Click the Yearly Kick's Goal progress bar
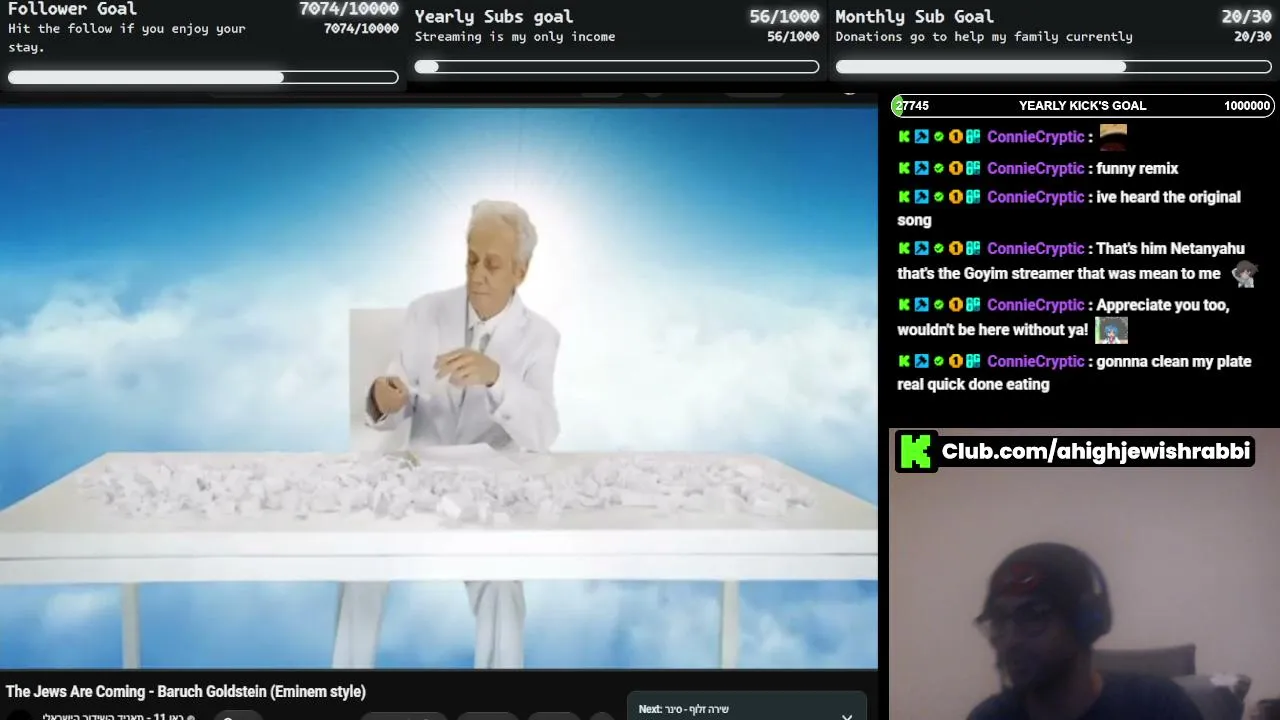 1083,106
